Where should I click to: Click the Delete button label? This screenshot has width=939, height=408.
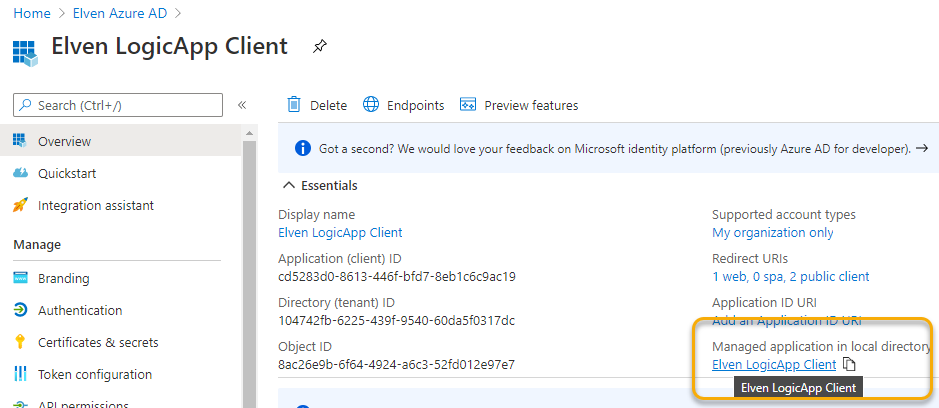click(x=328, y=105)
